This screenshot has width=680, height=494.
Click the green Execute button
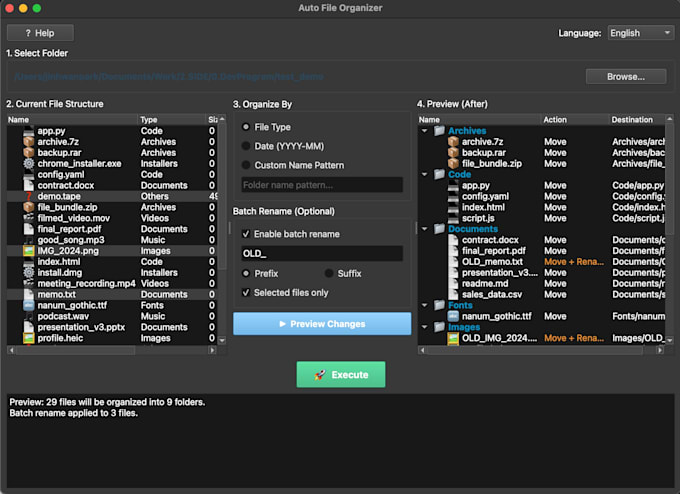(341, 375)
